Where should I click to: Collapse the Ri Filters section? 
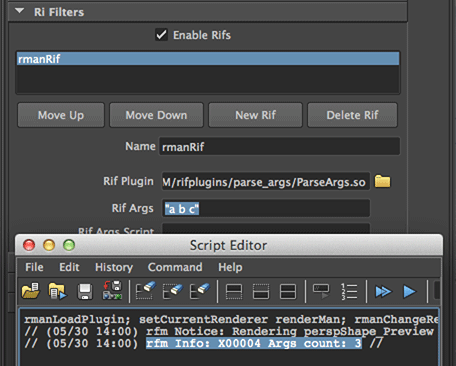tap(20, 11)
